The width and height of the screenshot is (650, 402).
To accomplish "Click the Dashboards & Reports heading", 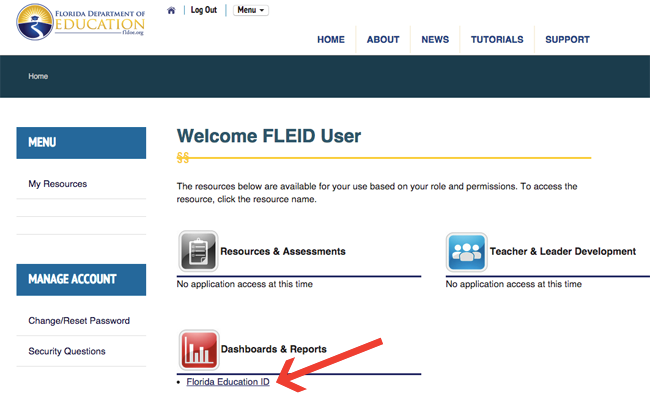I will [x=274, y=349].
